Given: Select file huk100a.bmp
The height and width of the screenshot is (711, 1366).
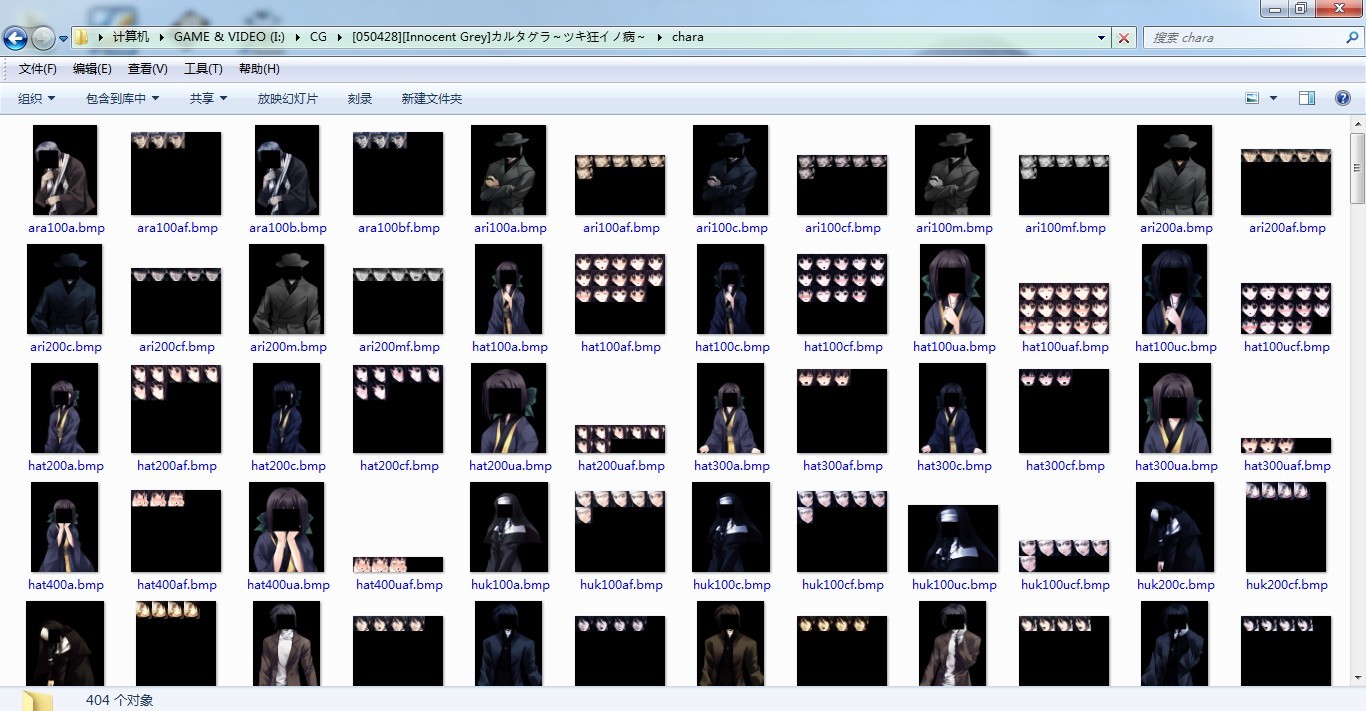Looking at the screenshot, I should [x=509, y=527].
